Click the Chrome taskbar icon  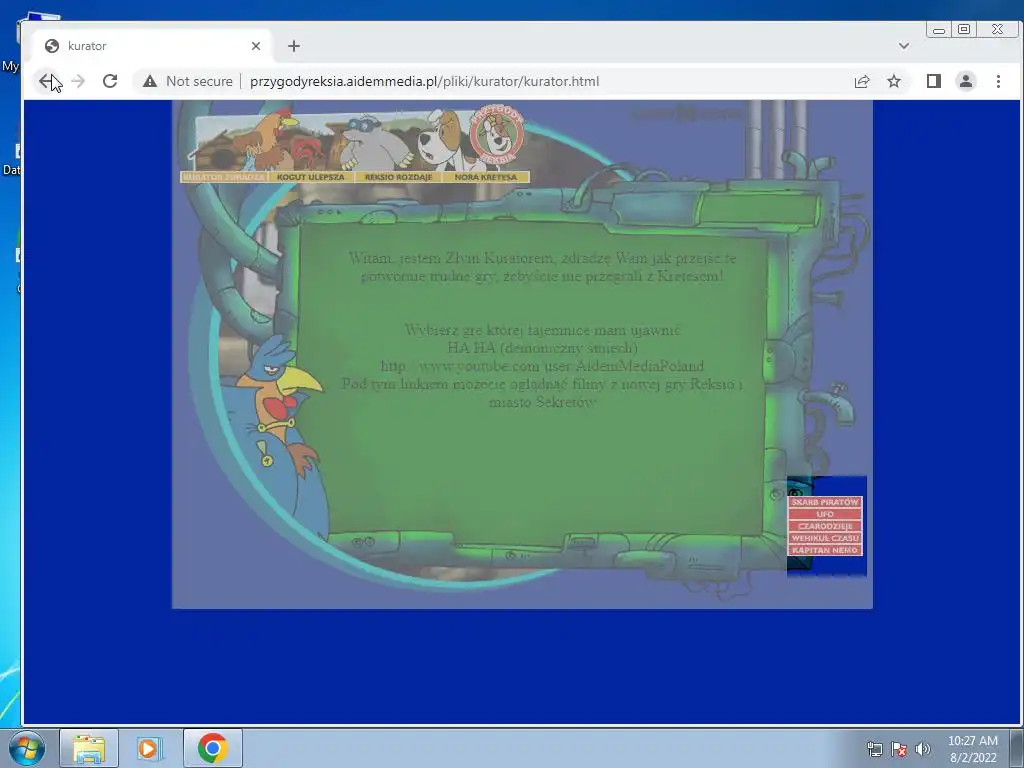tap(213, 748)
